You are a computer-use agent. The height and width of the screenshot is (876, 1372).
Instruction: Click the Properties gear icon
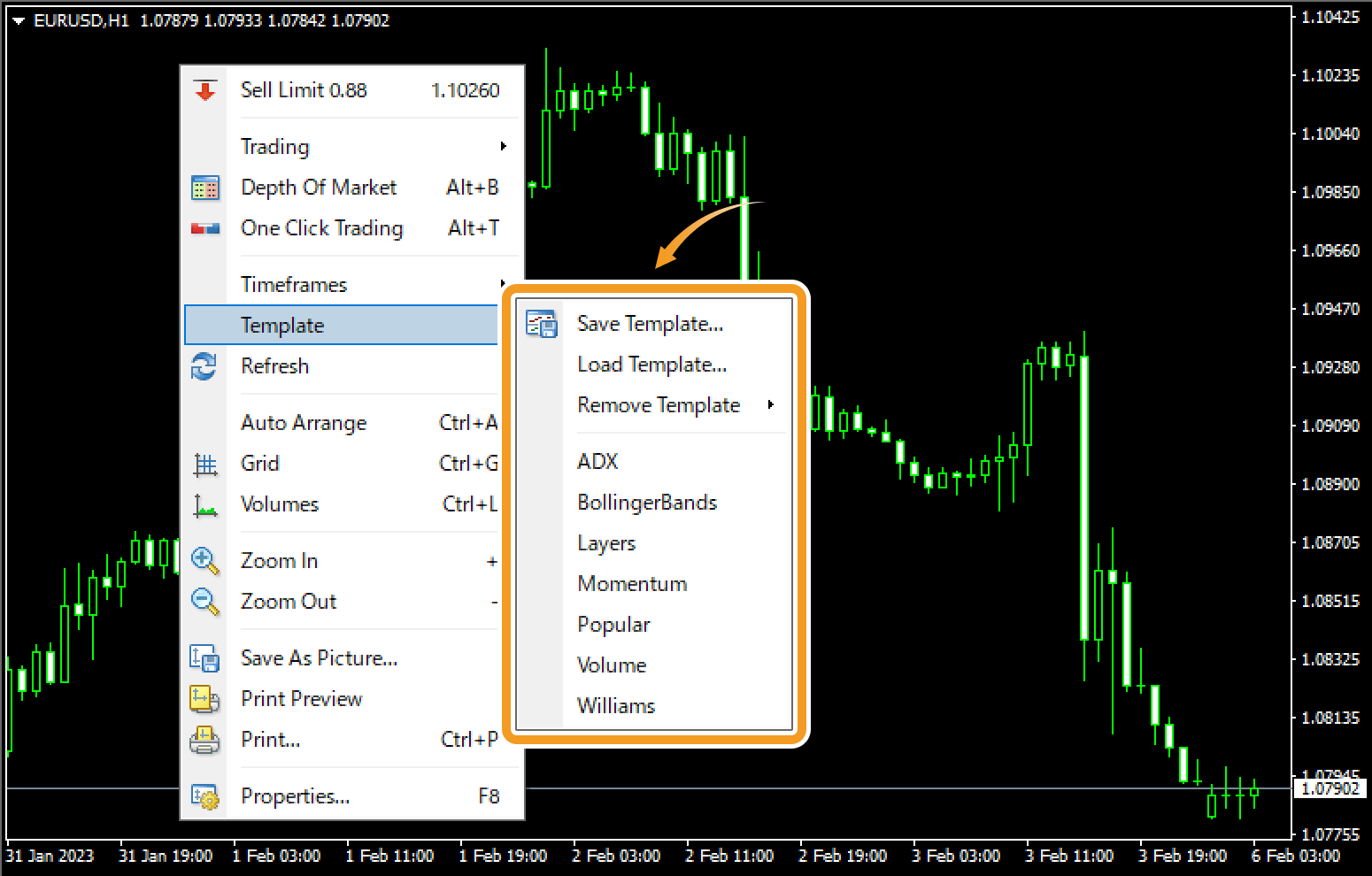205,796
